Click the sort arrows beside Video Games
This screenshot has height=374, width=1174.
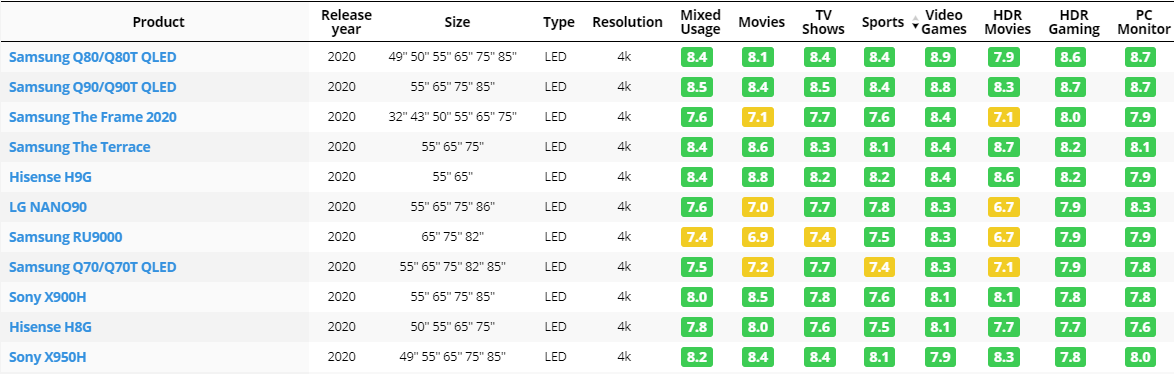(915, 22)
